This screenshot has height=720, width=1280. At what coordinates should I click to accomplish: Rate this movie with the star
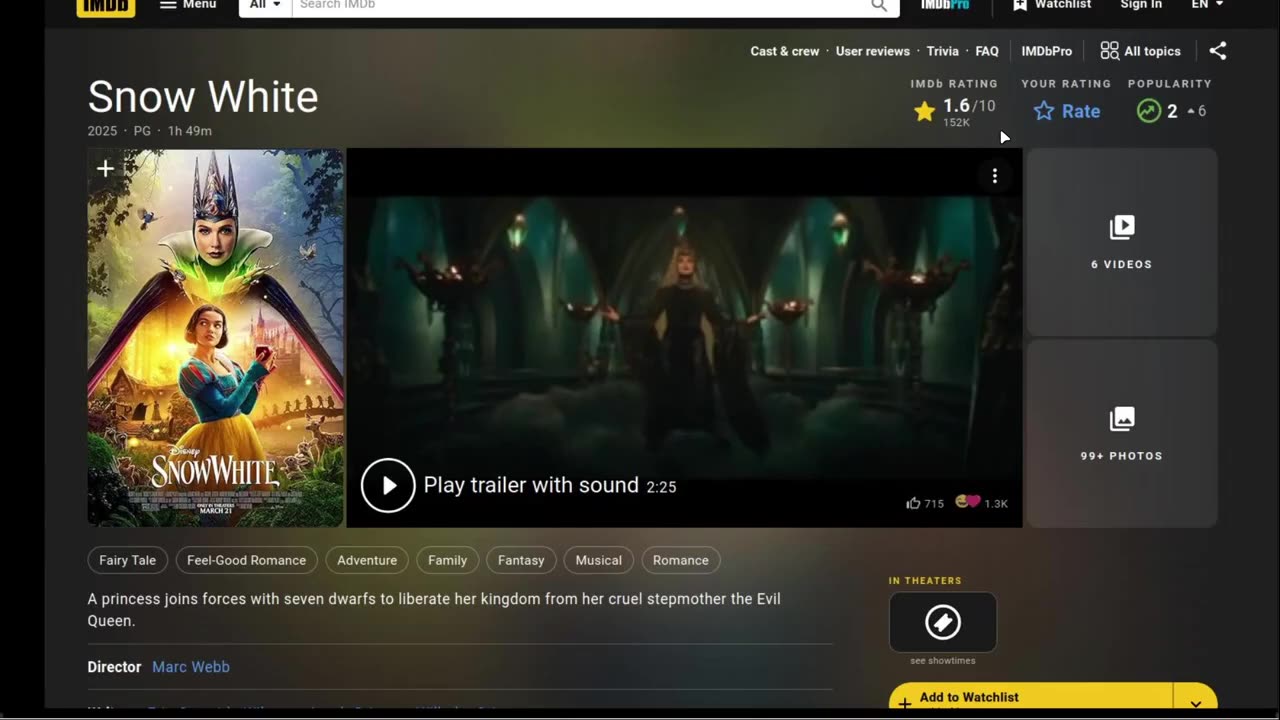click(1067, 111)
